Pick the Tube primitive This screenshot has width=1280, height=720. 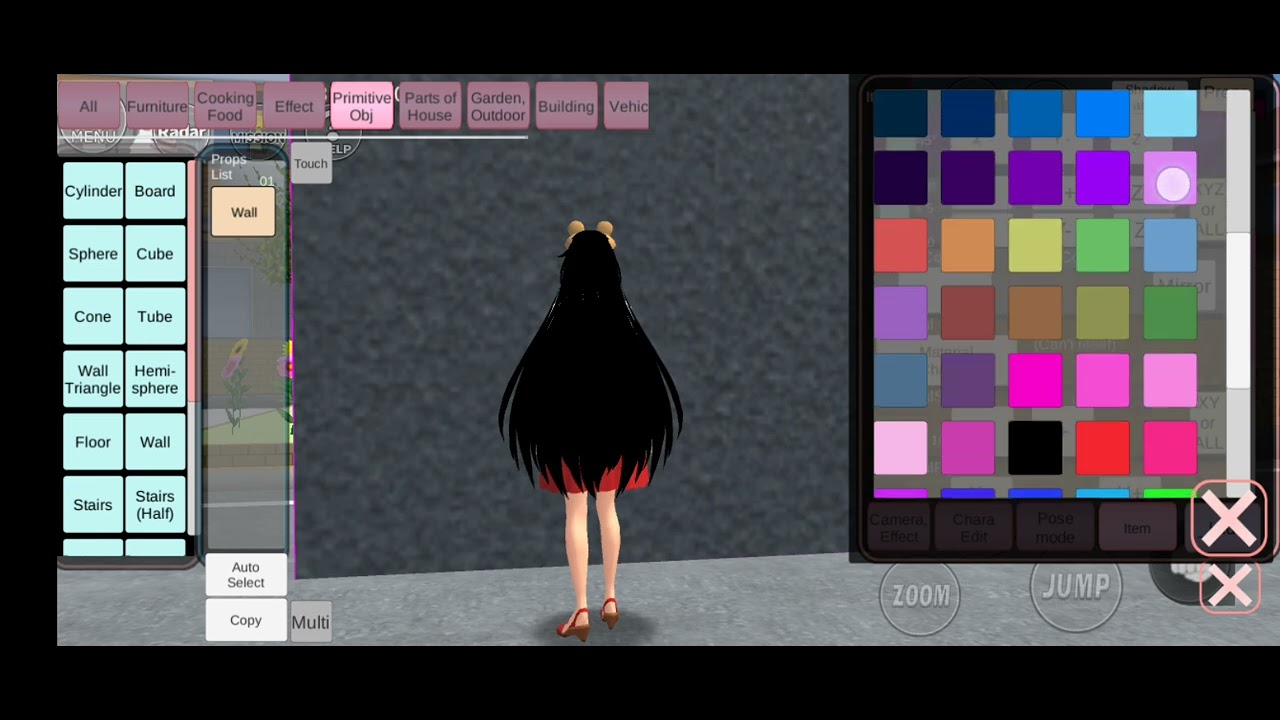click(155, 316)
